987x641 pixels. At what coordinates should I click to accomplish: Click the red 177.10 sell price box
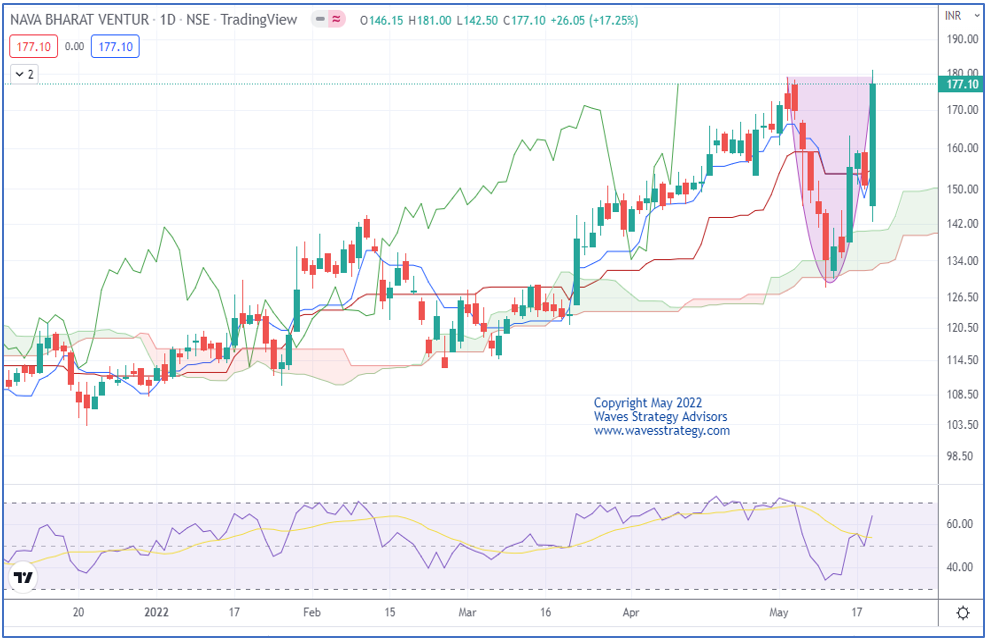pyautogui.click(x=33, y=47)
